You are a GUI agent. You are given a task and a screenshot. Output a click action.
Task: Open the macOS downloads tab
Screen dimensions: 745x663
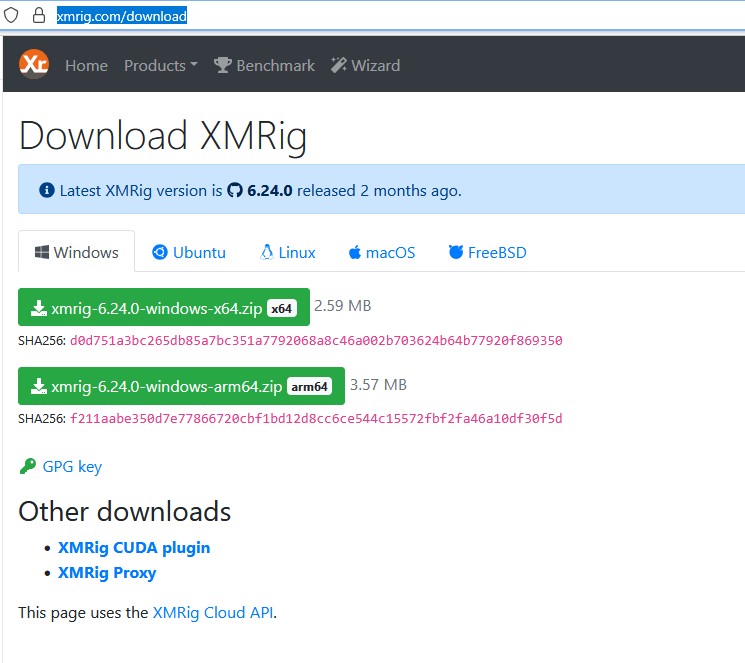point(381,252)
